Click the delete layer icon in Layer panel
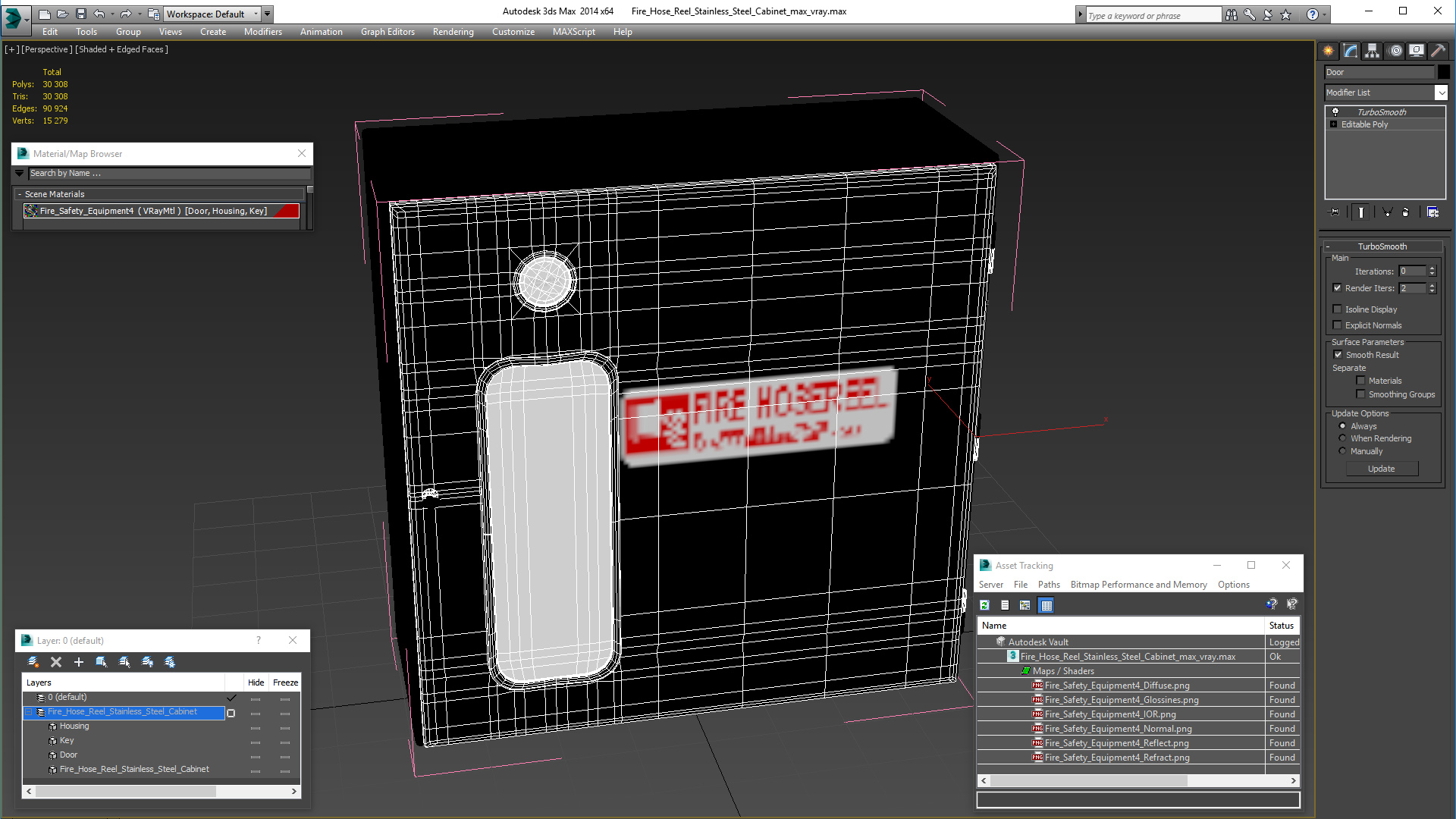Image resolution: width=1456 pixels, height=819 pixels. [x=56, y=661]
